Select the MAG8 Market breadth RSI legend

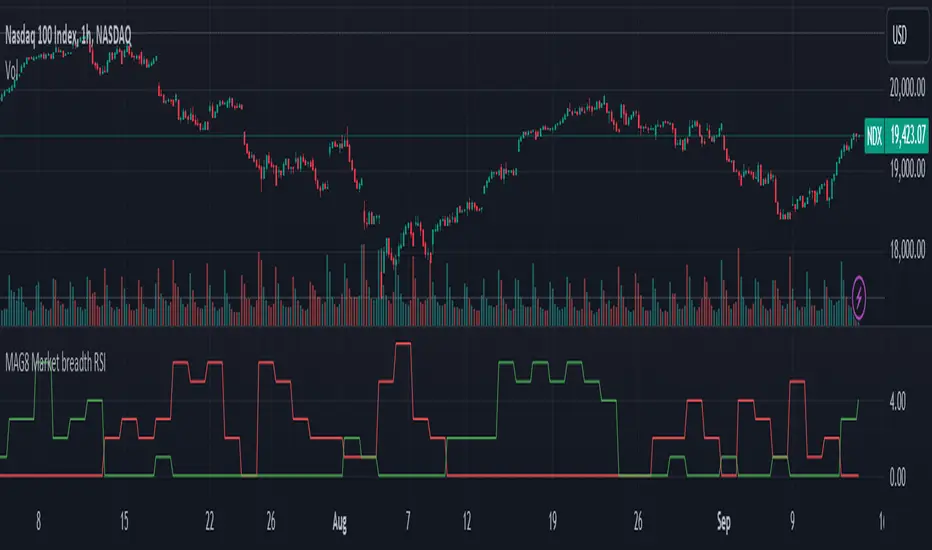55,362
